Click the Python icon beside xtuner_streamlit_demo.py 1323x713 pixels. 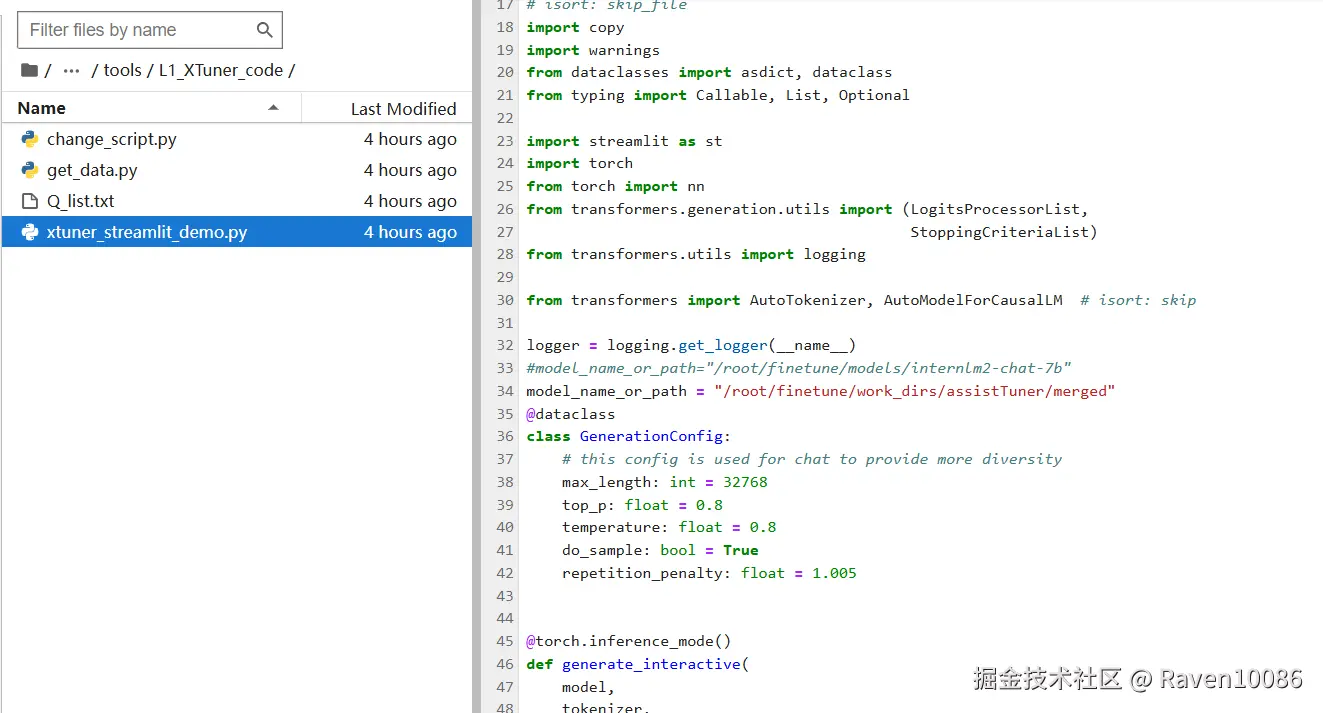30,232
